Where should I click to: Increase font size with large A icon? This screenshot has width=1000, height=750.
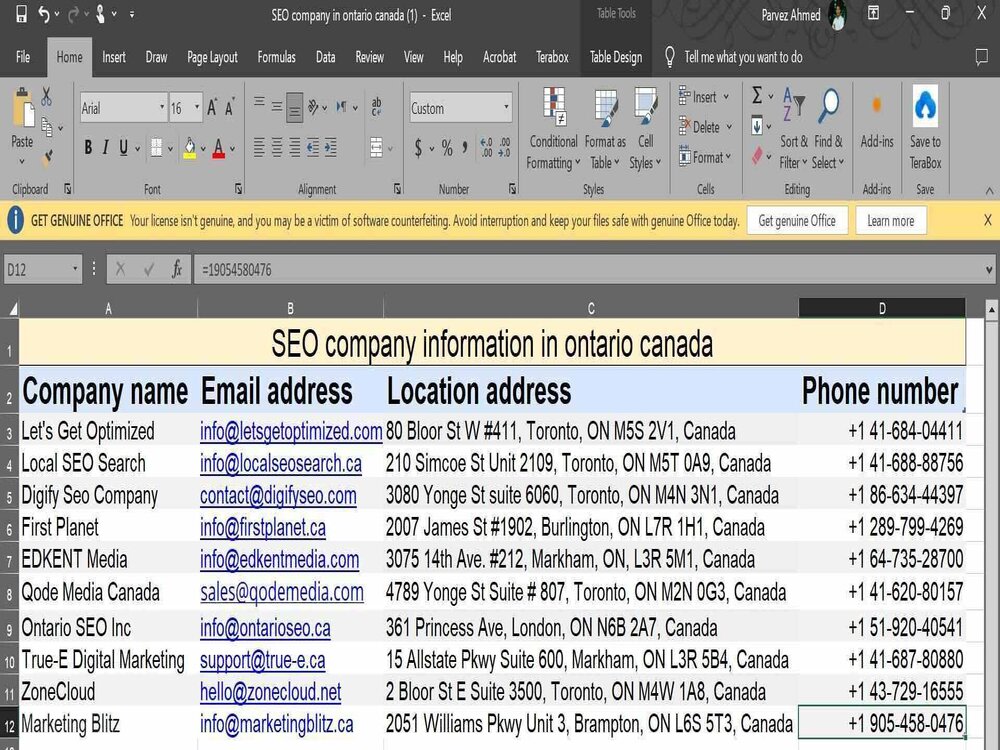click(212, 108)
